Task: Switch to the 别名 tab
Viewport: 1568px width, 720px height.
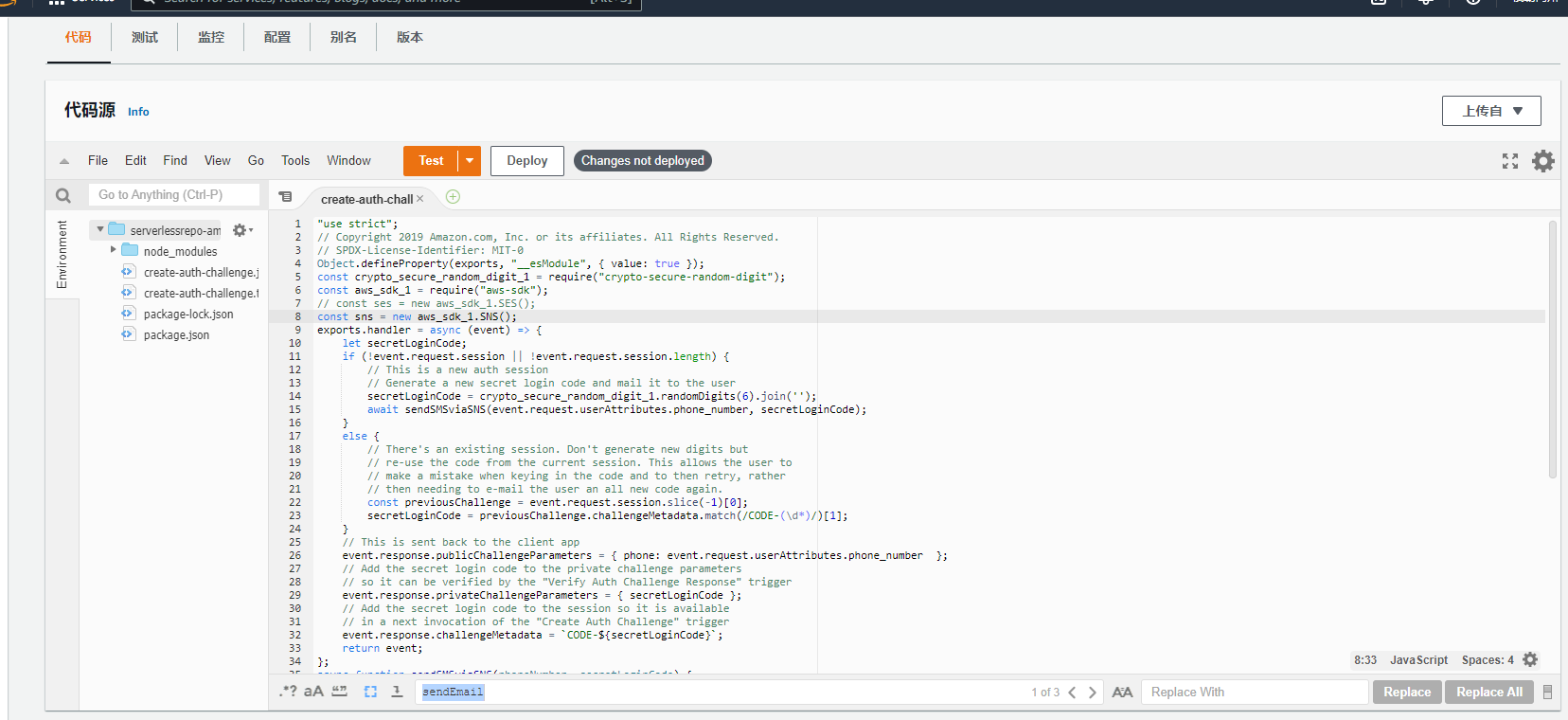Action: pyautogui.click(x=344, y=38)
